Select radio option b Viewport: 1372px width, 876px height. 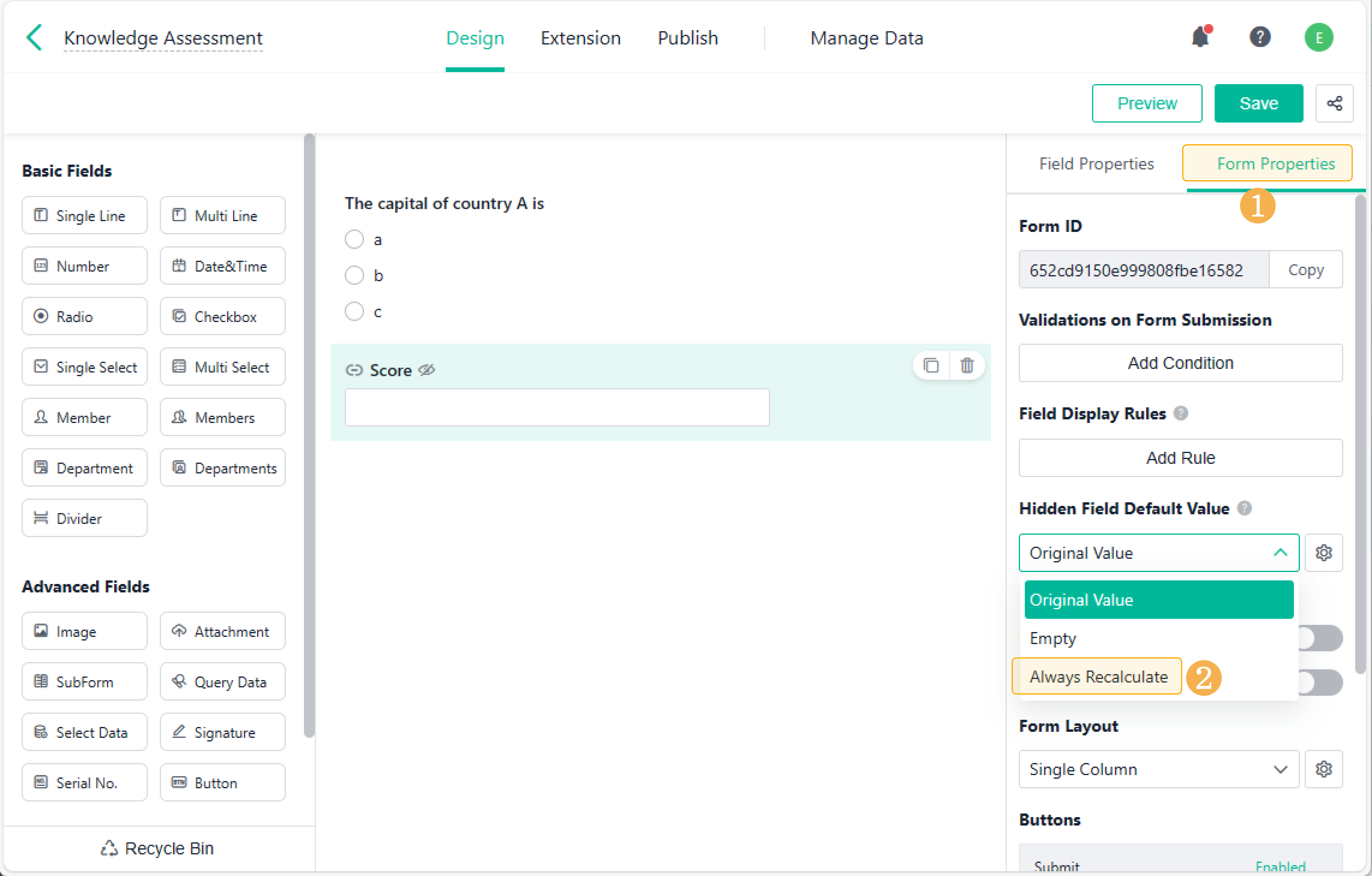click(x=354, y=275)
